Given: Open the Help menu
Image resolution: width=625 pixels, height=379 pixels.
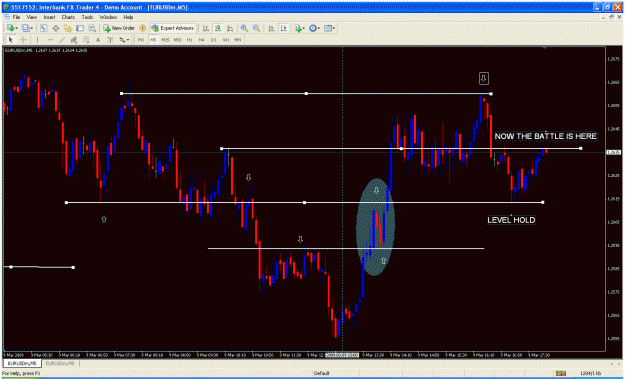Looking at the screenshot, I should coord(128,17).
